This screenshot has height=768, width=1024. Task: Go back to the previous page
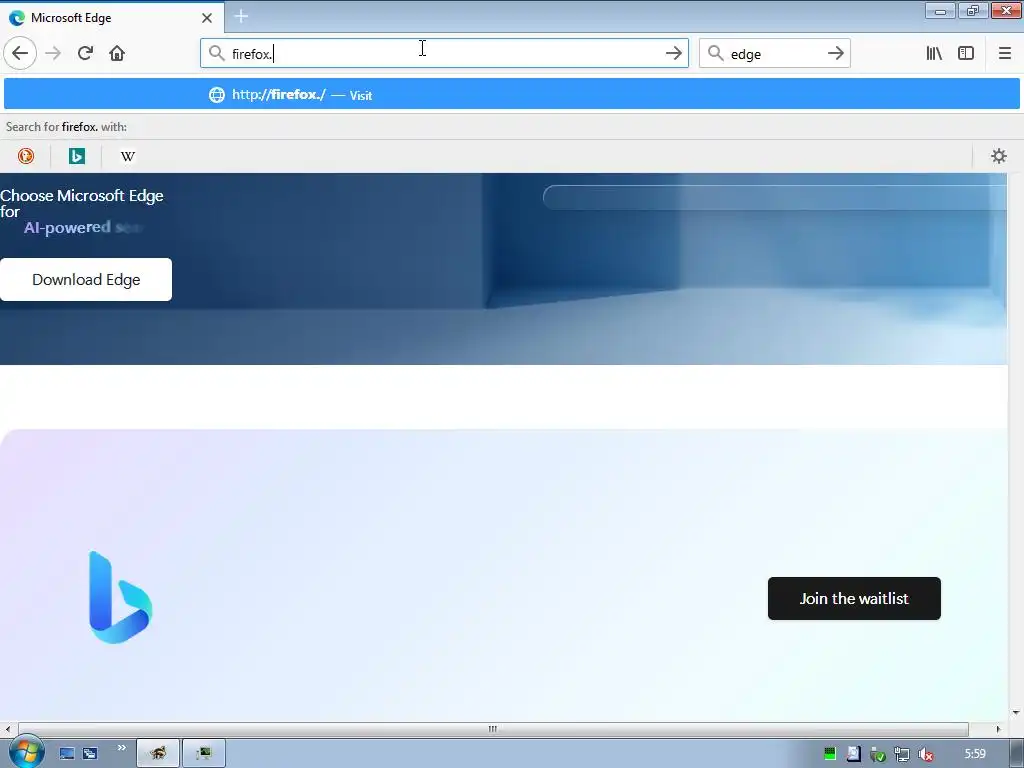[20, 54]
